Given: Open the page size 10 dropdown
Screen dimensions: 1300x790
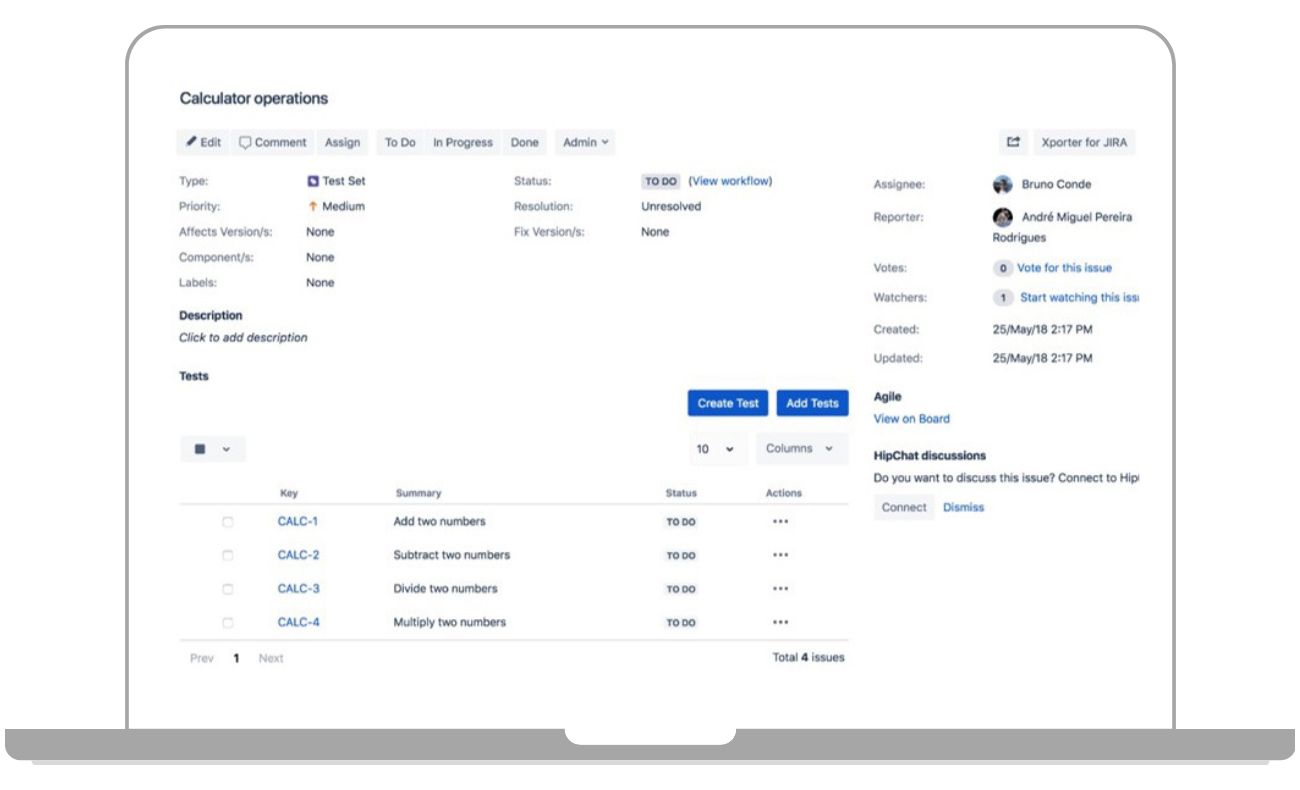Looking at the screenshot, I should tap(715, 448).
